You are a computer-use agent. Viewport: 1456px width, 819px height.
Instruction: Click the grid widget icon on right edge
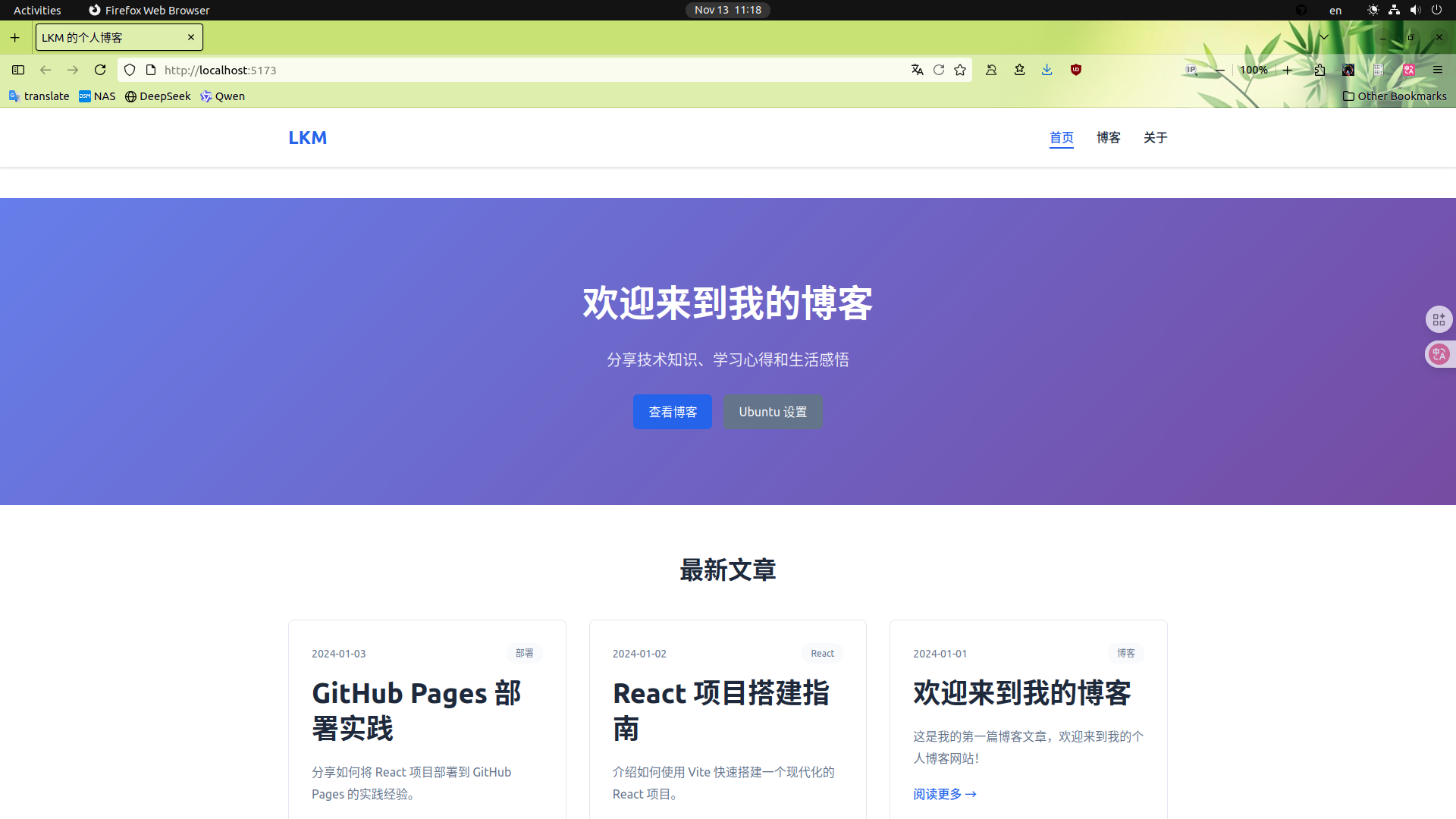(1440, 319)
